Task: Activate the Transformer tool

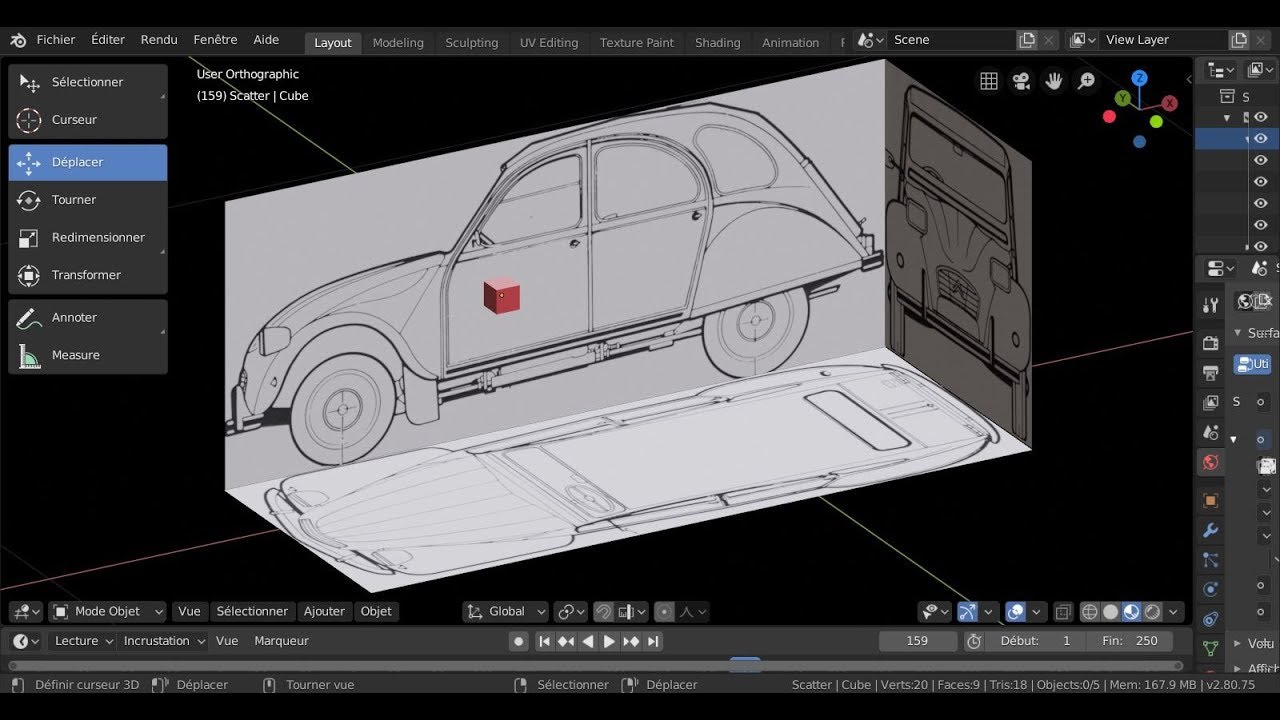Action: click(88, 275)
